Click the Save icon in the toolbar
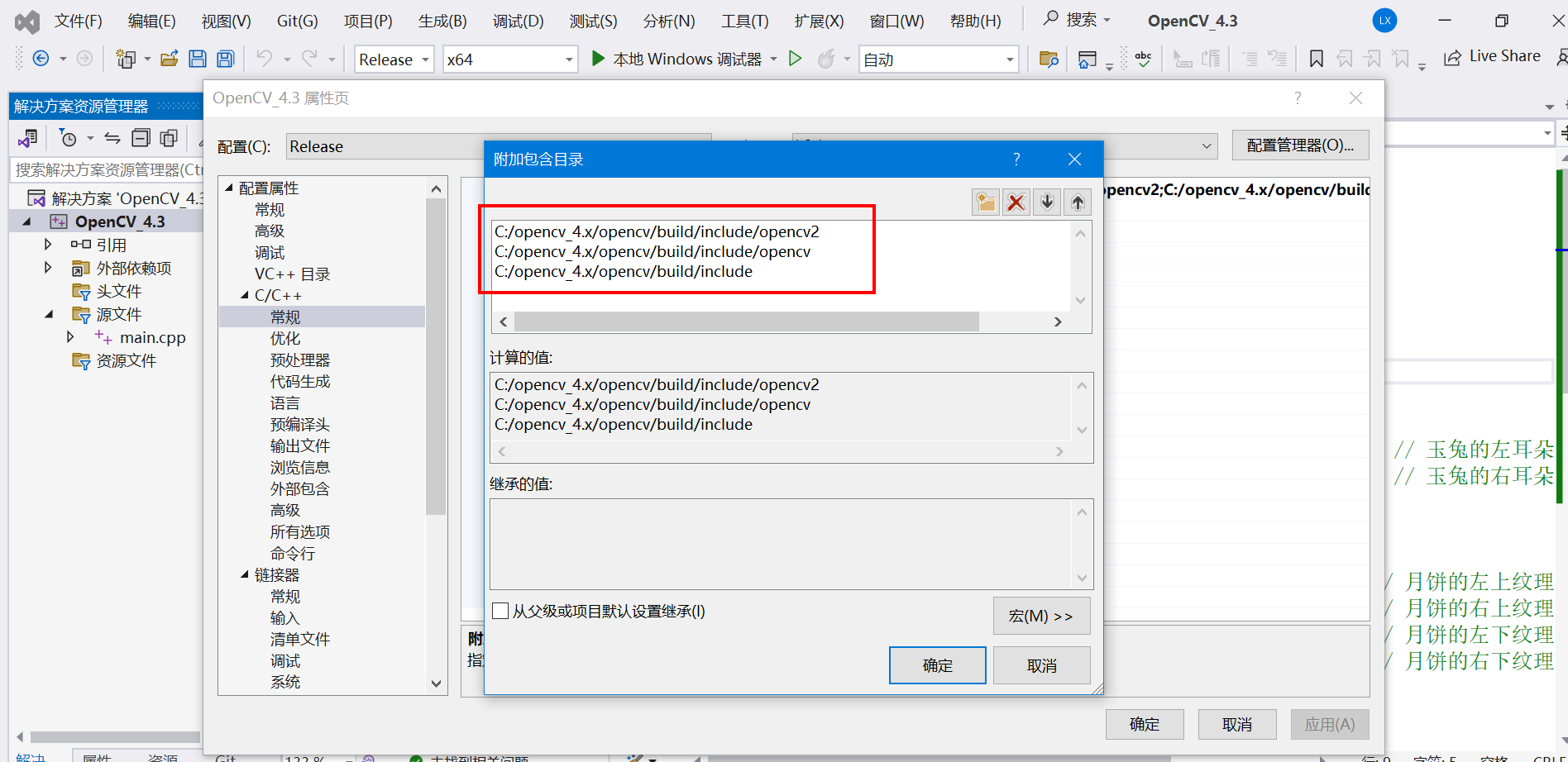Screen dimensions: 1568x762 pos(198,59)
